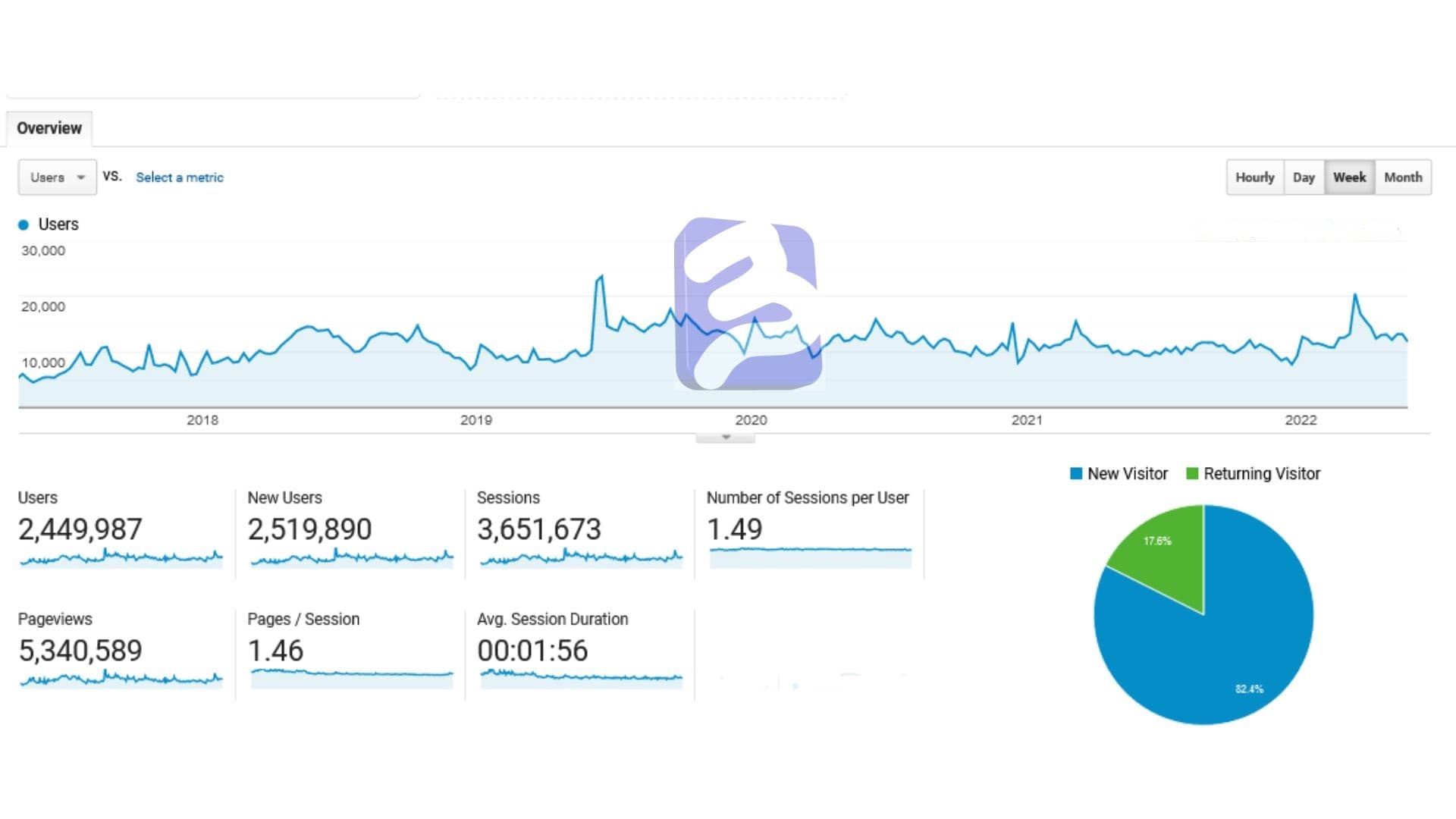Click the Number of Sessions per User label
The image size is (1456, 819).
point(808,498)
